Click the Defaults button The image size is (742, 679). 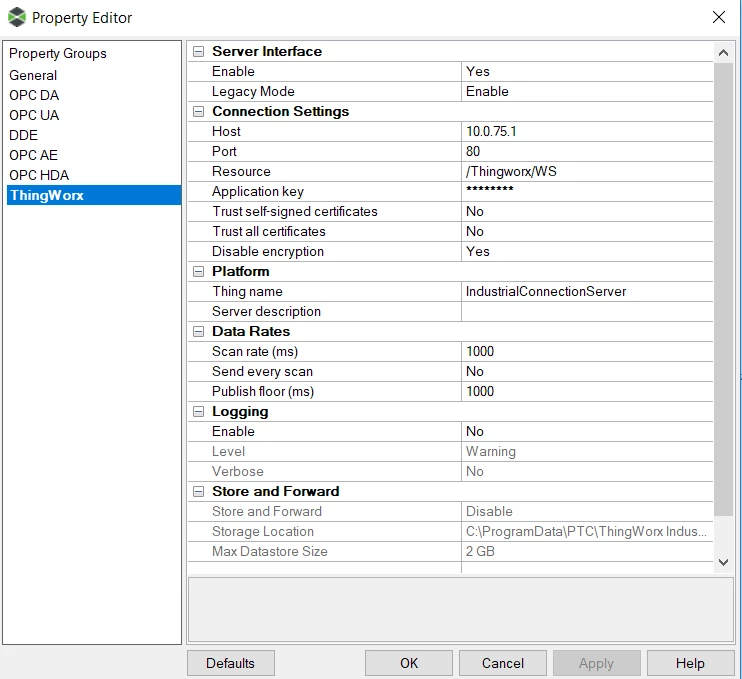230,663
